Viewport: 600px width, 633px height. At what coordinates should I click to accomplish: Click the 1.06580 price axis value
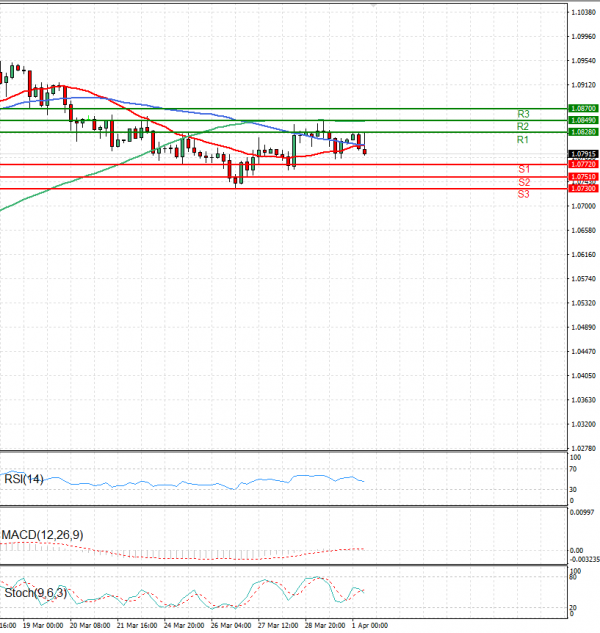tap(584, 231)
